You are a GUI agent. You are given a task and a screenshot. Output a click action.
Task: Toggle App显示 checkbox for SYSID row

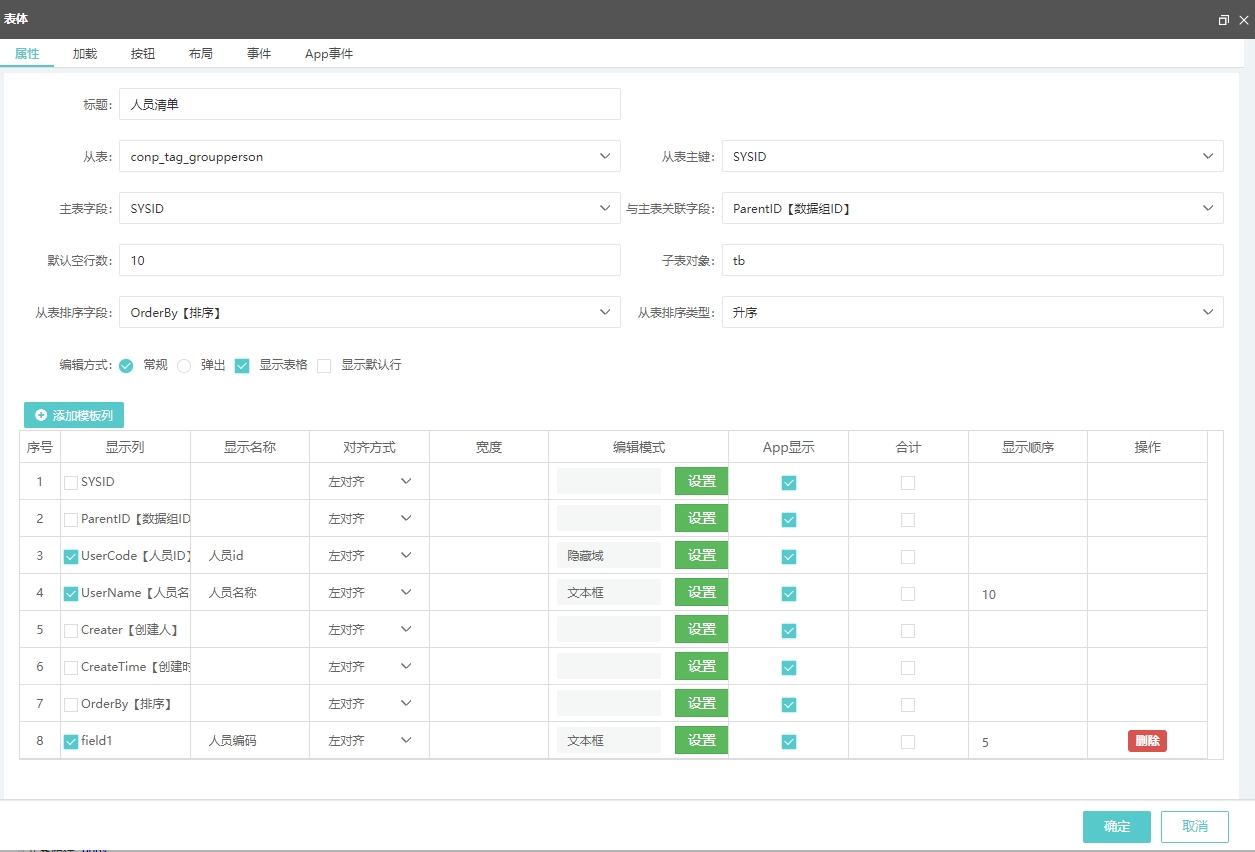click(789, 482)
